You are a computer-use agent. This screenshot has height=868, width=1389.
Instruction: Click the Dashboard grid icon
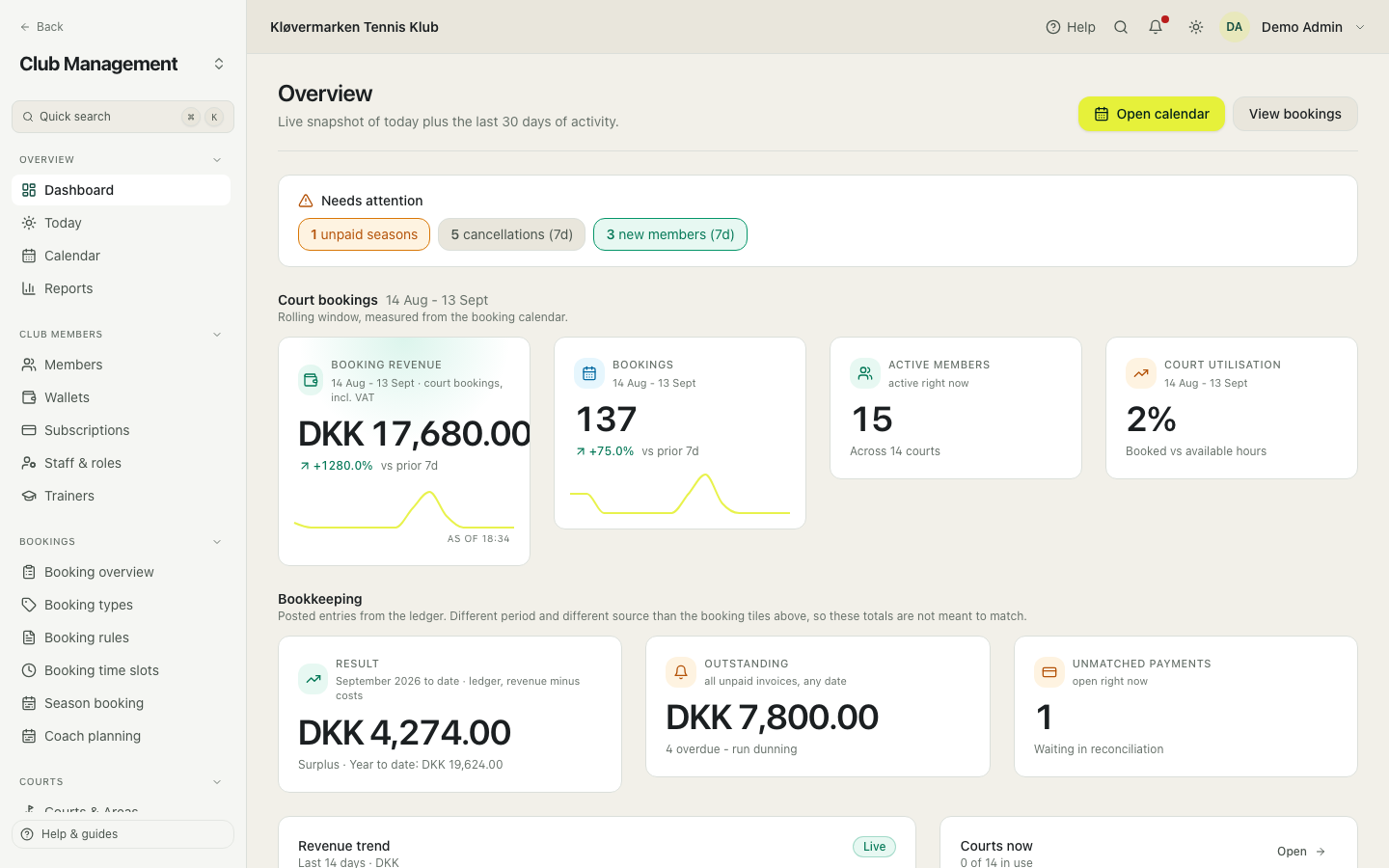pyautogui.click(x=29, y=190)
